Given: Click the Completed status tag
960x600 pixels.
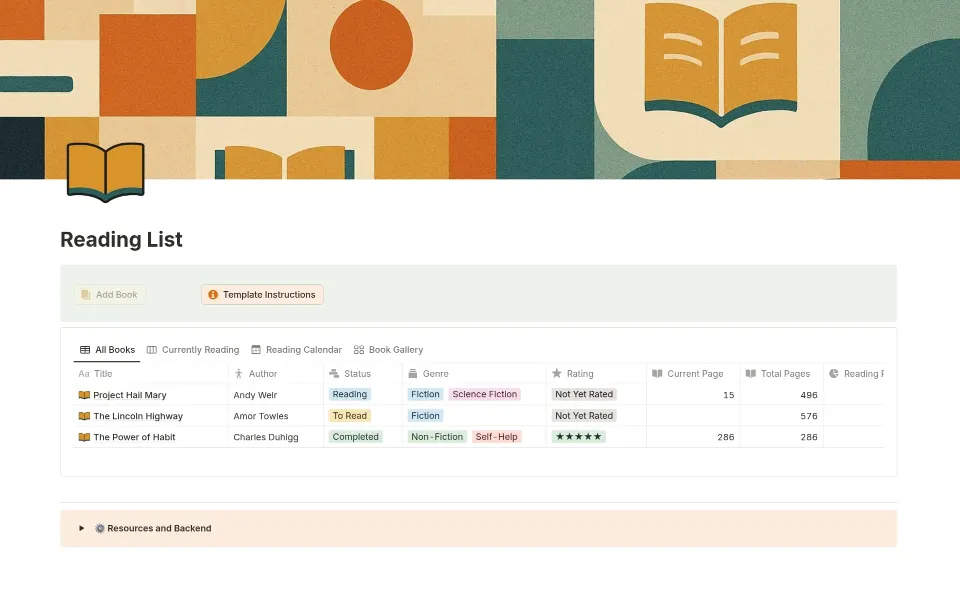Looking at the screenshot, I should 355,437.
